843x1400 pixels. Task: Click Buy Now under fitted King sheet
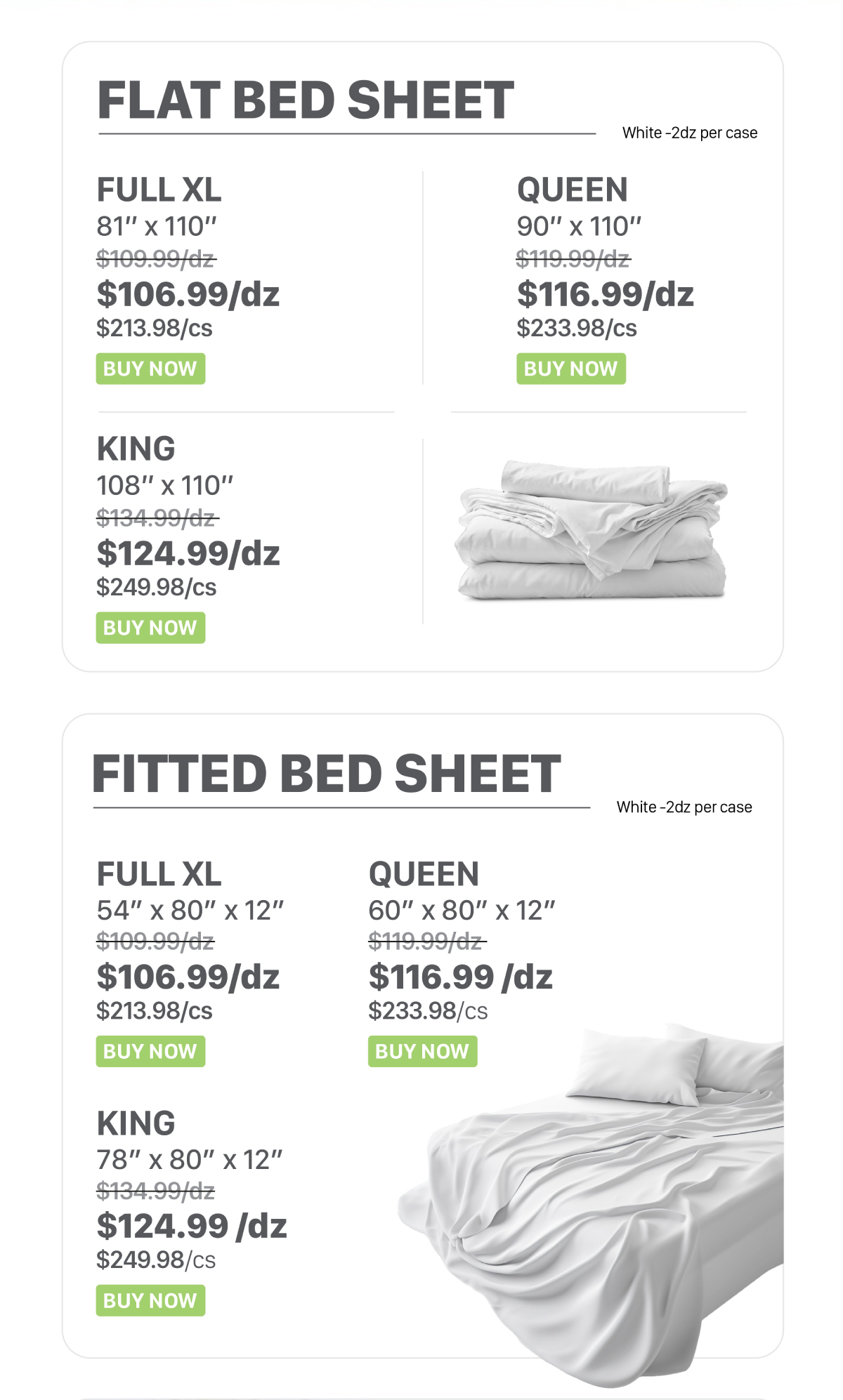click(150, 1300)
